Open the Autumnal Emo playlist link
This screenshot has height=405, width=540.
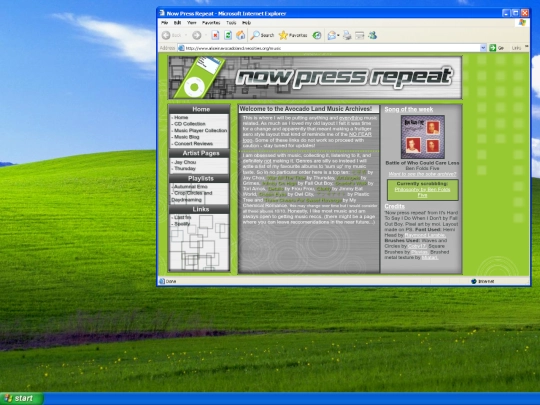coord(191,187)
